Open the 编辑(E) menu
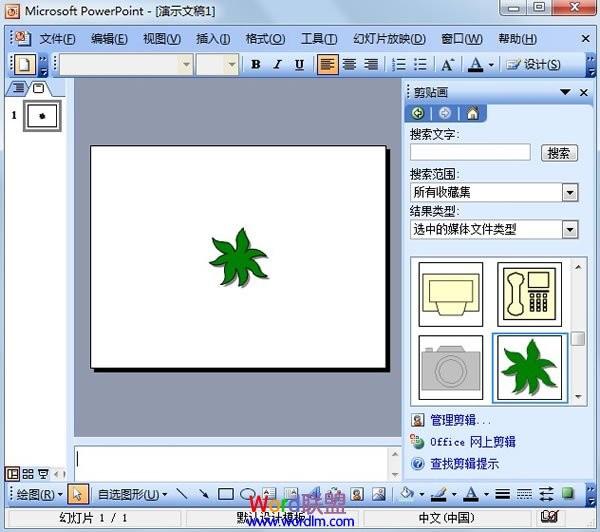The height and width of the screenshot is (532, 600). 109,39
